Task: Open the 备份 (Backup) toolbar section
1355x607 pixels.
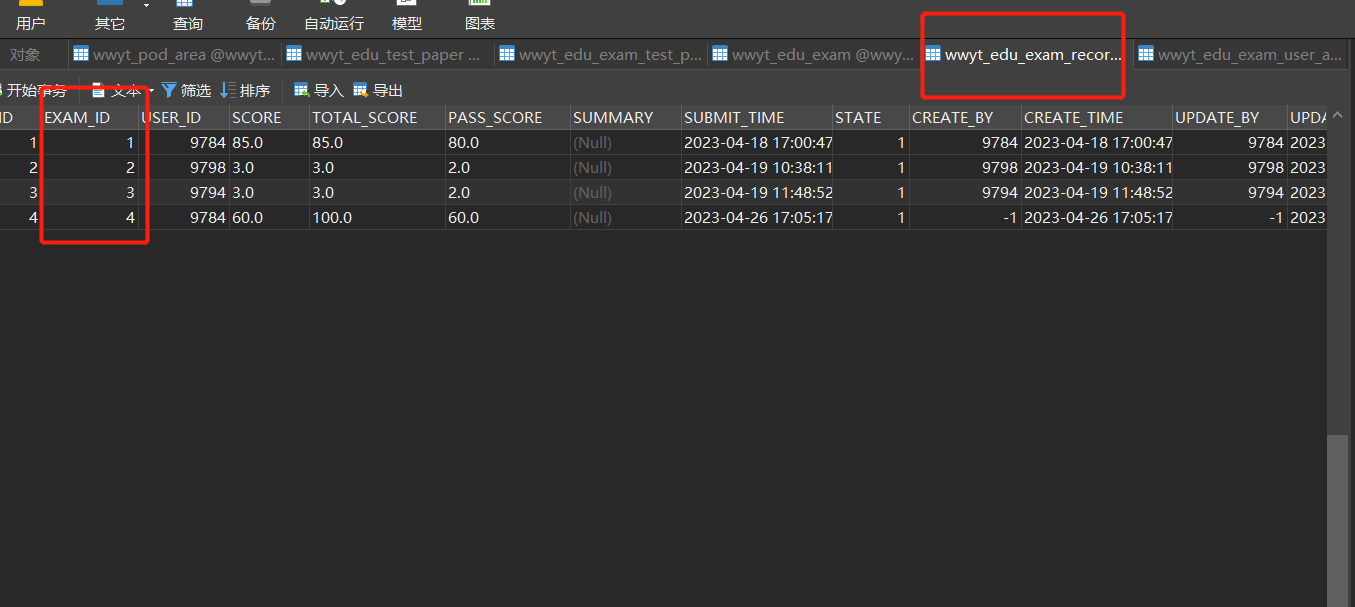Action: coord(260,16)
